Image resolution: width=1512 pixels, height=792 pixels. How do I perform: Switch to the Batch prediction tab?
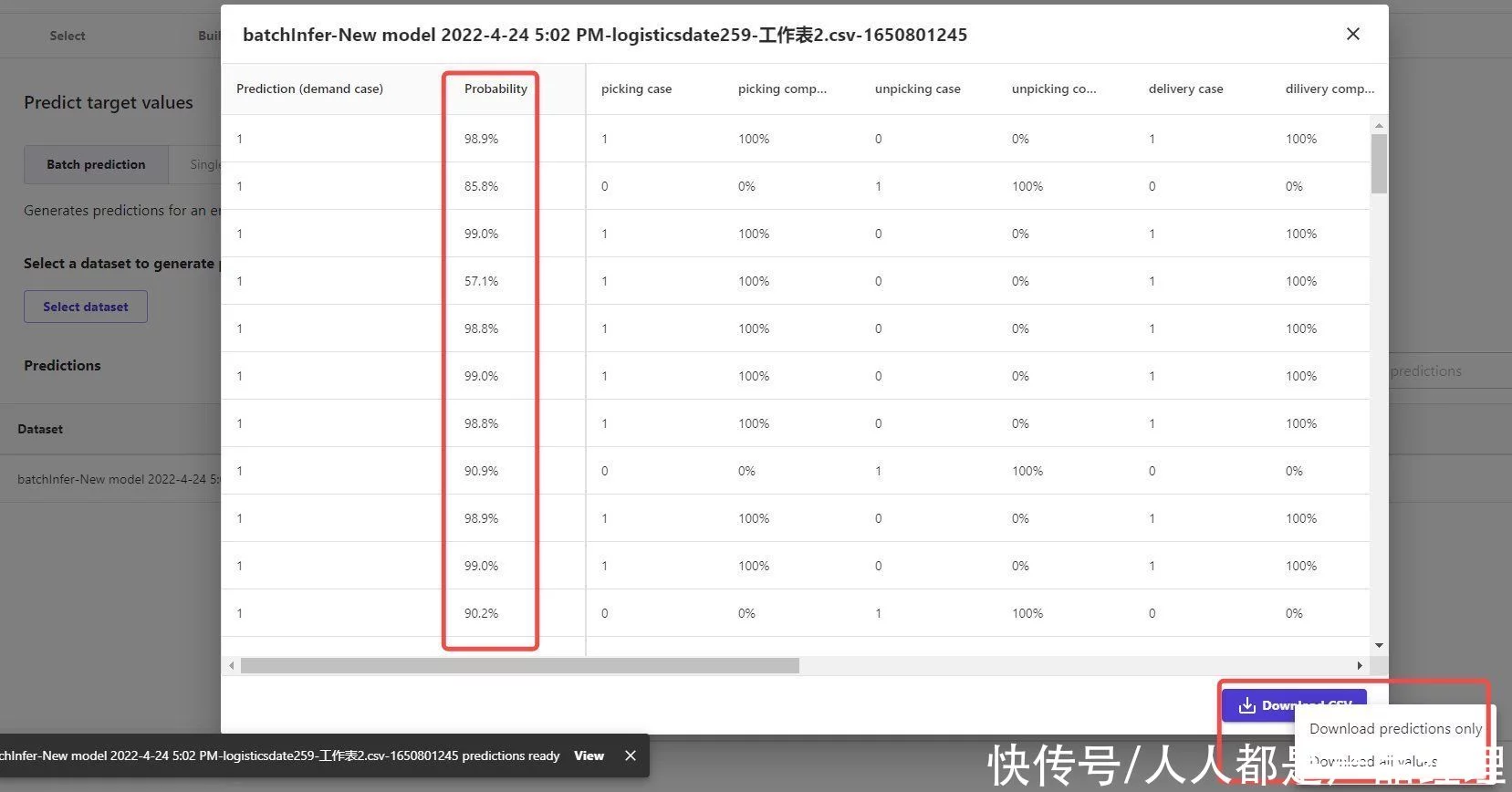pos(96,164)
